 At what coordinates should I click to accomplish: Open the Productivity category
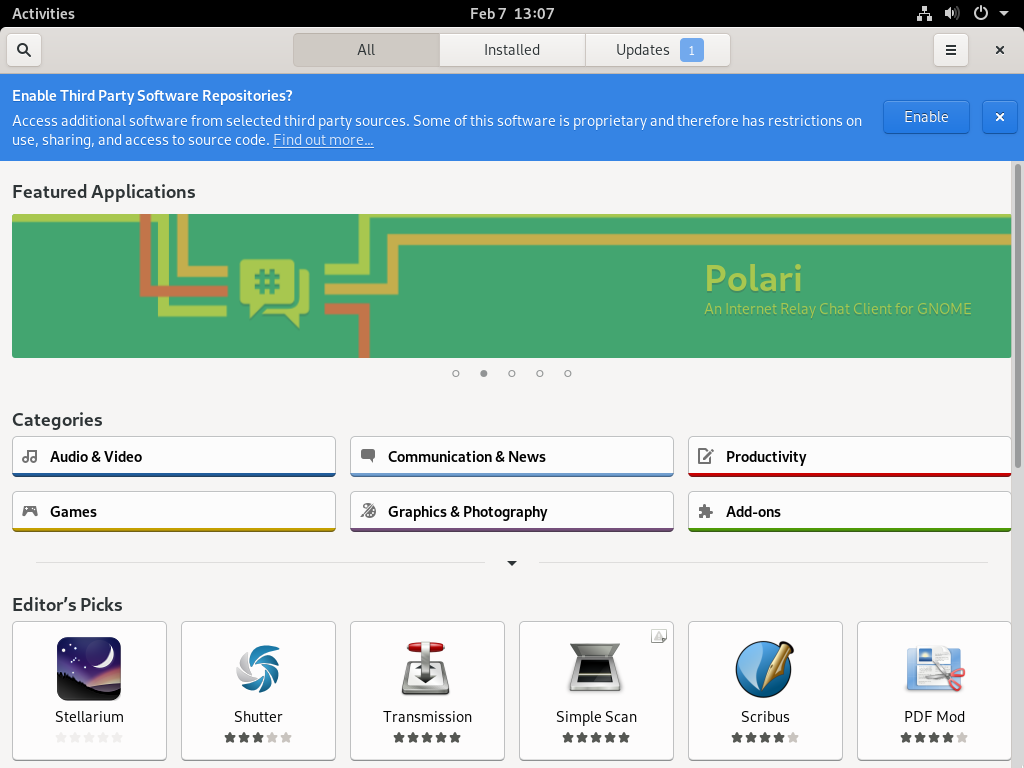850,456
